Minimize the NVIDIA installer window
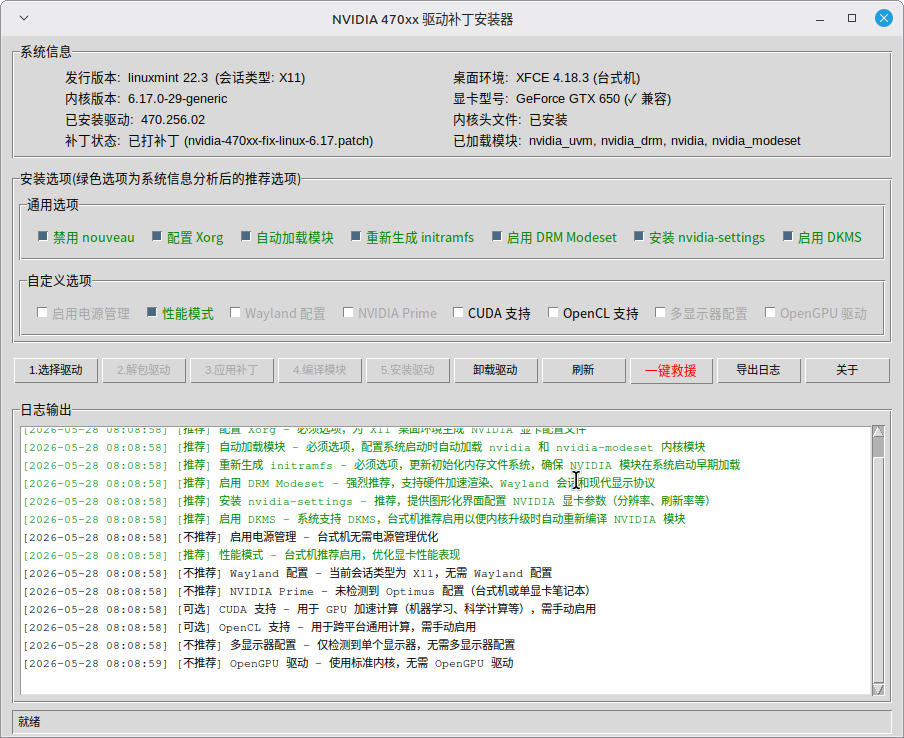The height and width of the screenshot is (738, 904). pyautogui.click(x=820, y=19)
